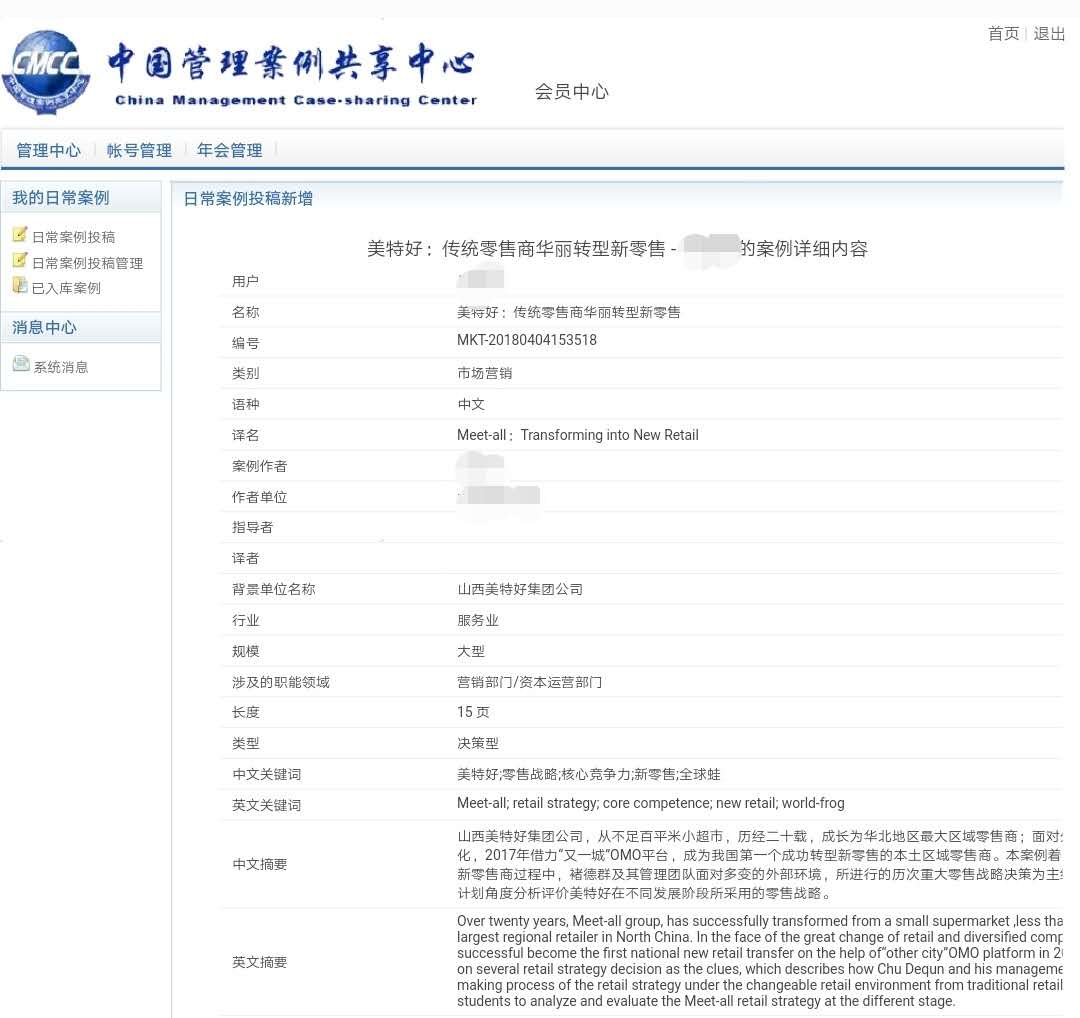The width and height of the screenshot is (1080, 1018).
Task: Click the 中文摘要 row label
Action: pos(260,864)
